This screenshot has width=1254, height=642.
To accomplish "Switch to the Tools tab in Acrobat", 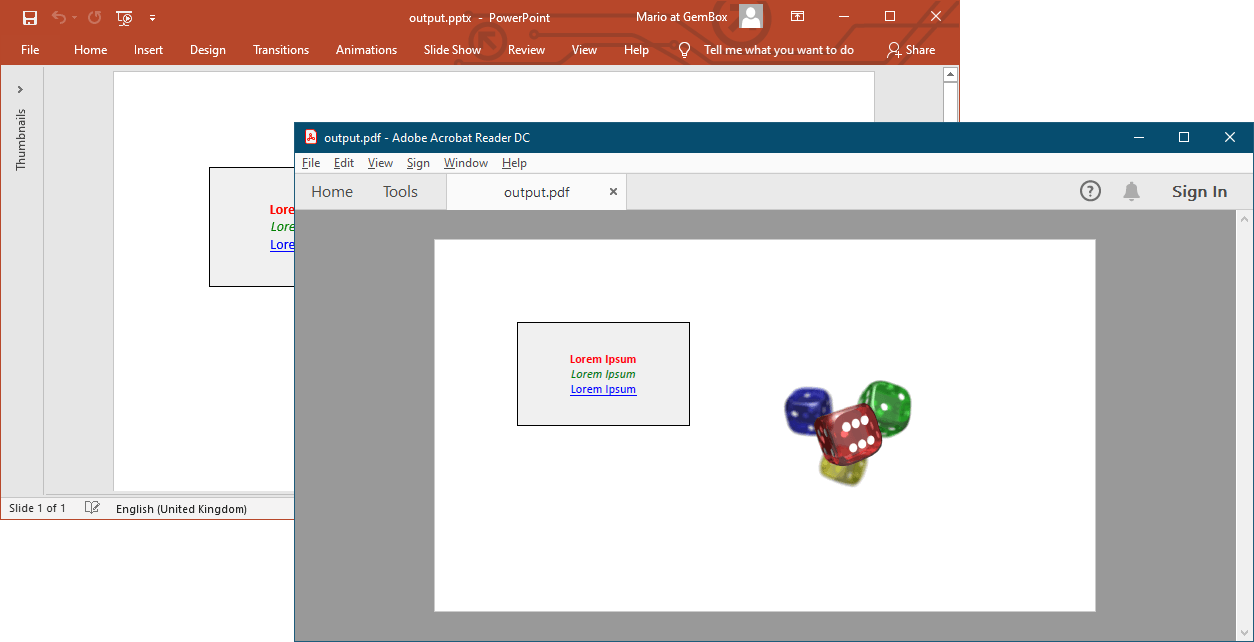I will (x=400, y=192).
